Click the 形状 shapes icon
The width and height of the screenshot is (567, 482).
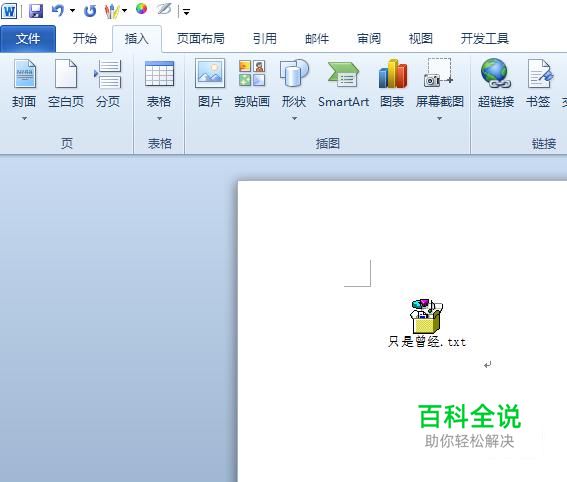coord(294,73)
